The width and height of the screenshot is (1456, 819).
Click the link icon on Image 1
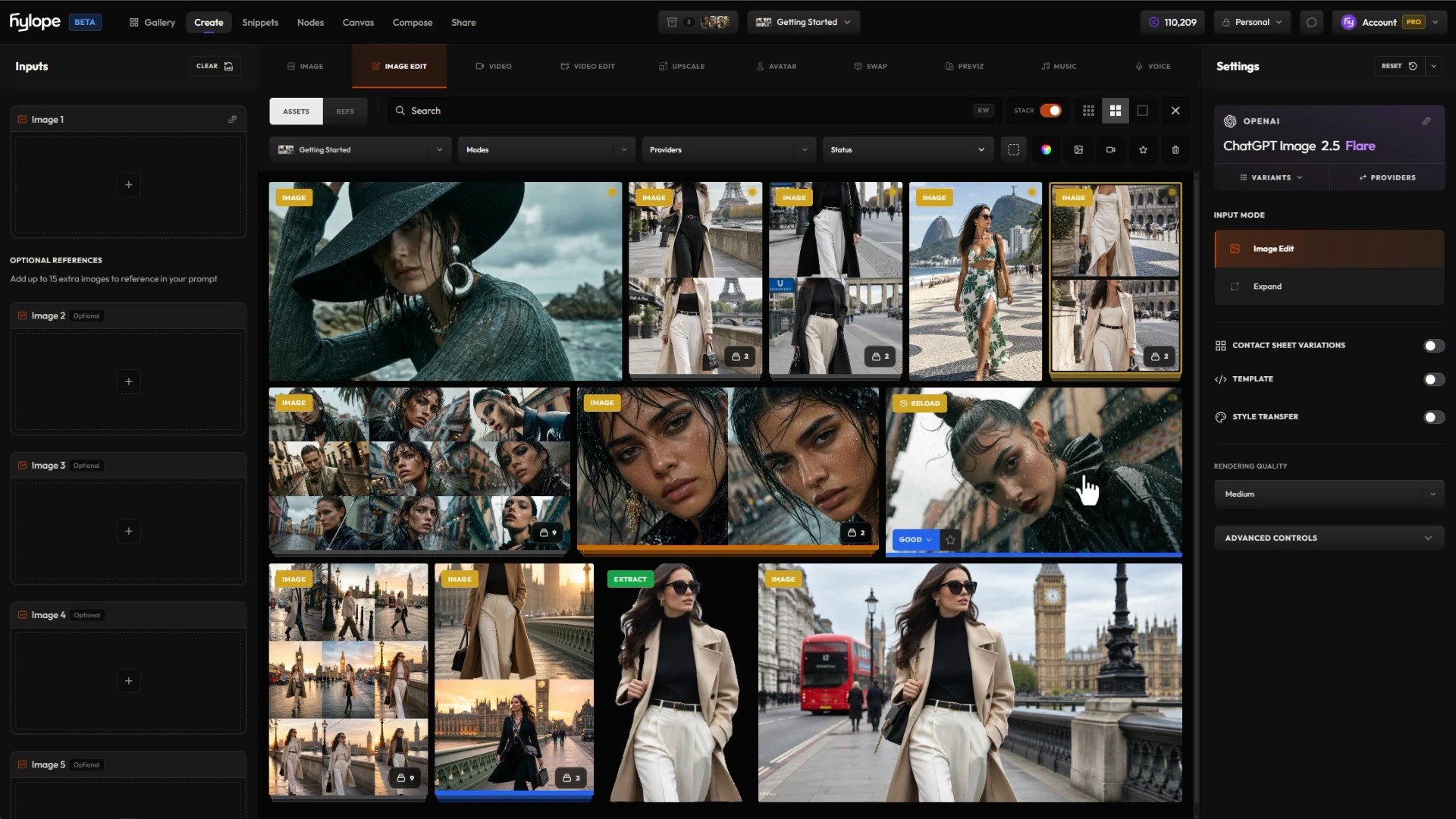coord(233,119)
